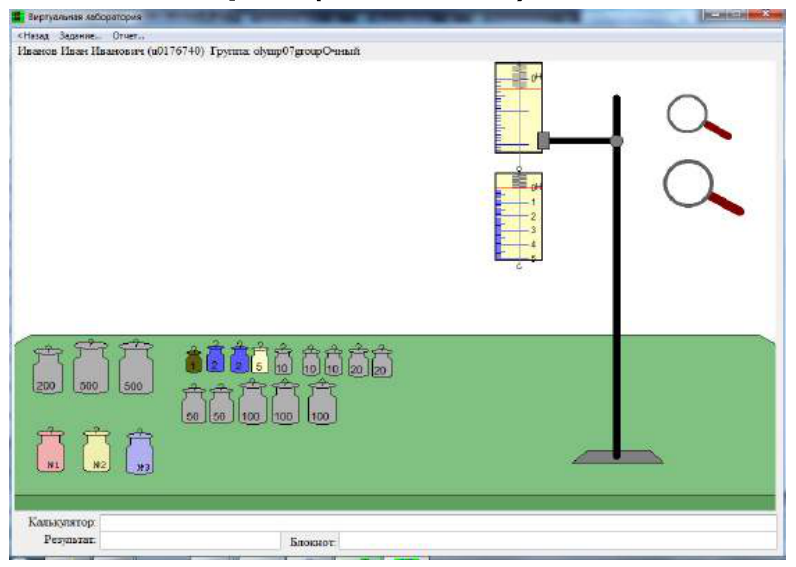
Task: Select the 100 g weight adjacent to the 50 g weights
Action: [x=252, y=402]
